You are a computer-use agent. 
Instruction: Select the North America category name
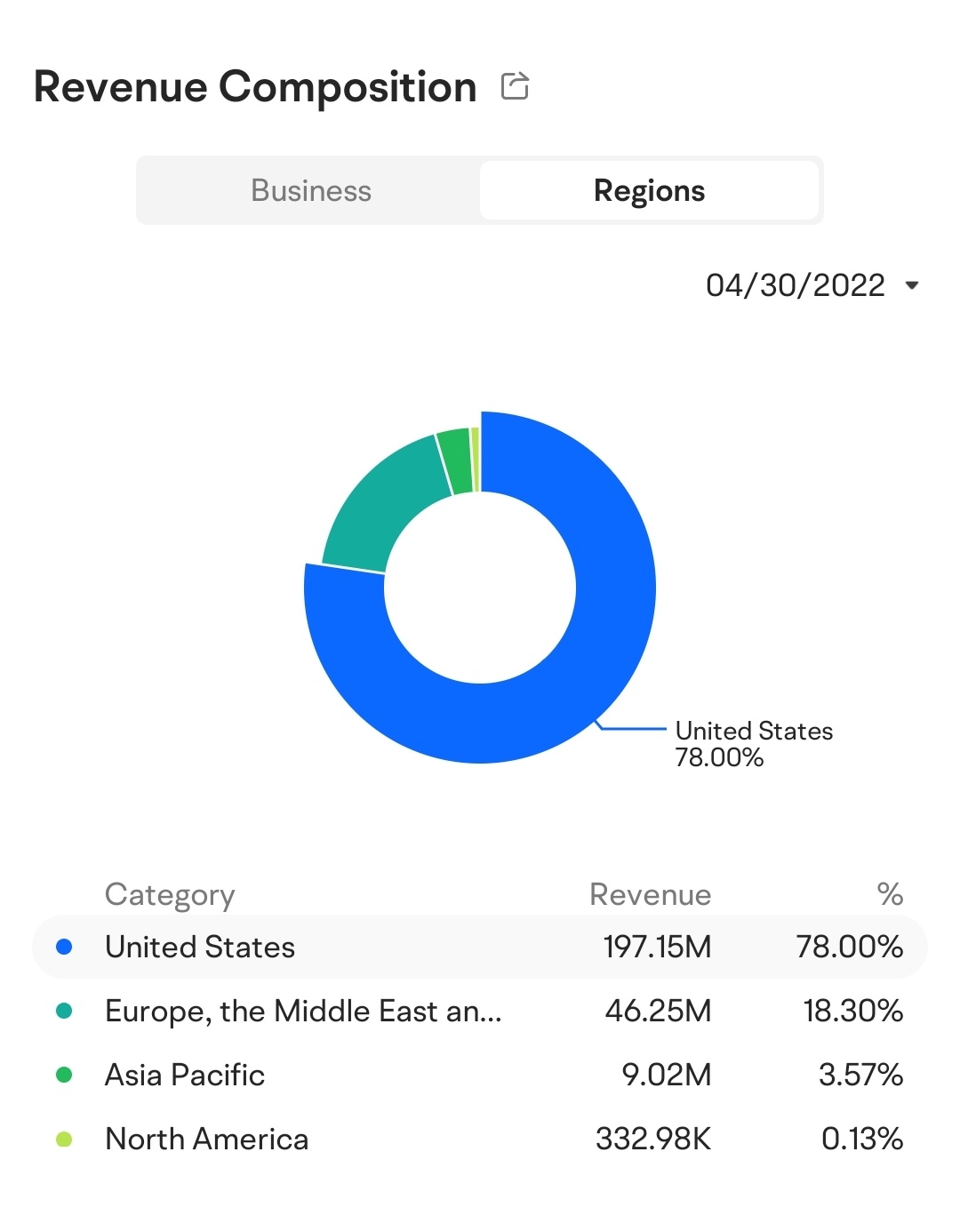pyautogui.click(x=207, y=1139)
